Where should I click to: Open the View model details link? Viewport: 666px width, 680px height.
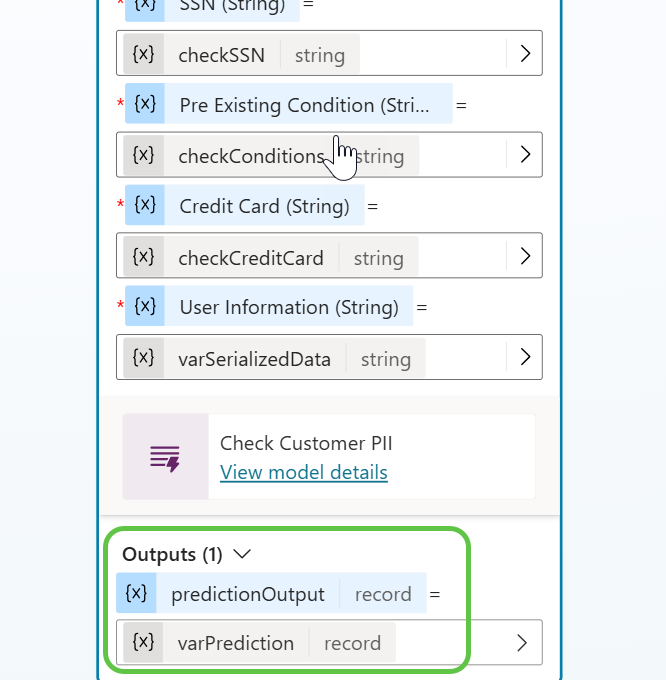[x=303, y=472]
